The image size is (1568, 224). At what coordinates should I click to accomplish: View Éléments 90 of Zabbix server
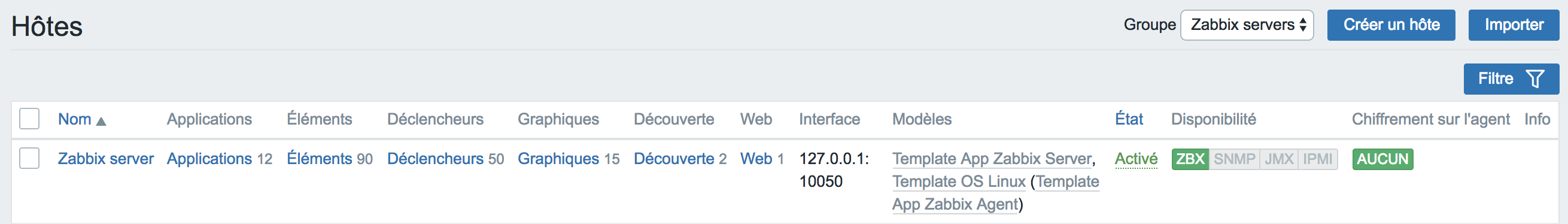[x=320, y=159]
